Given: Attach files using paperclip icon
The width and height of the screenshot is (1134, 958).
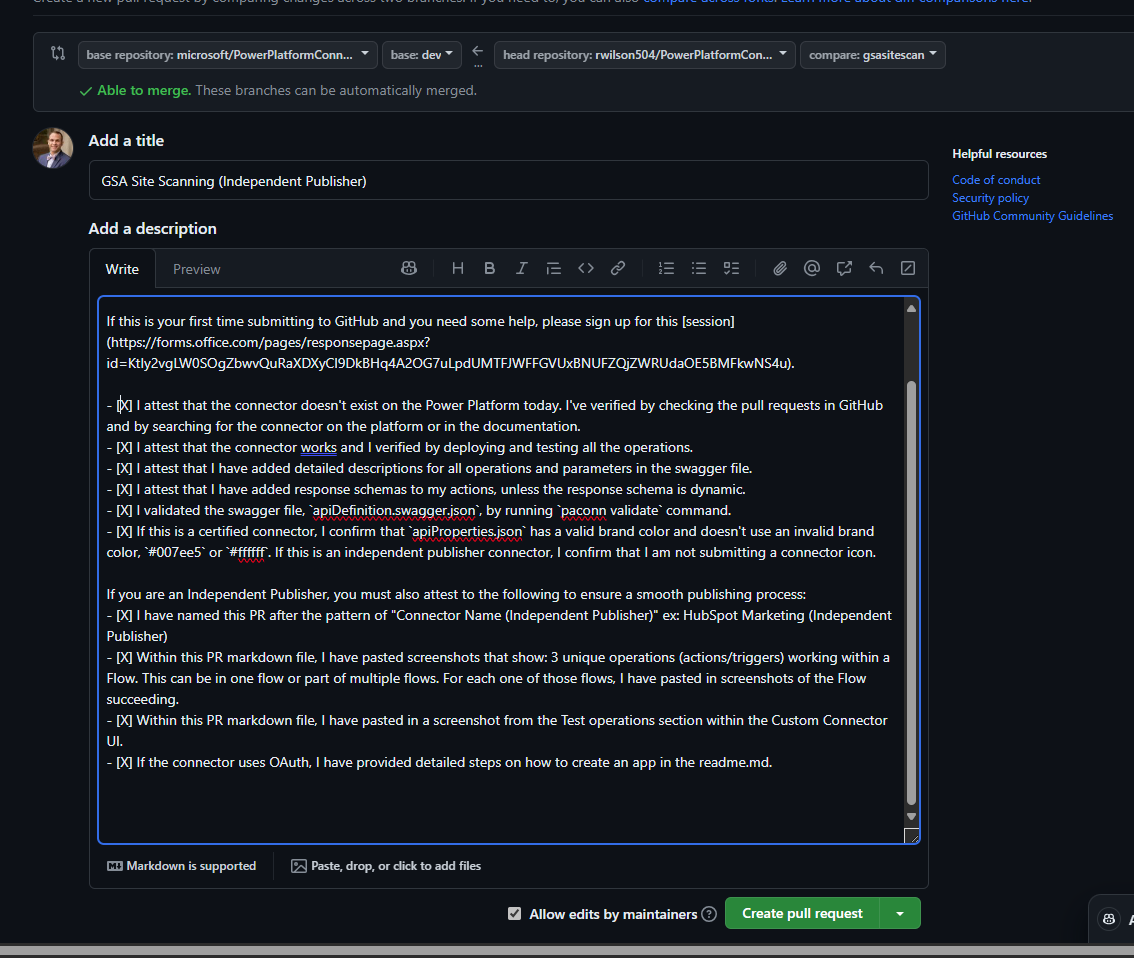Looking at the screenshot, I should click(x=780, y=268).
